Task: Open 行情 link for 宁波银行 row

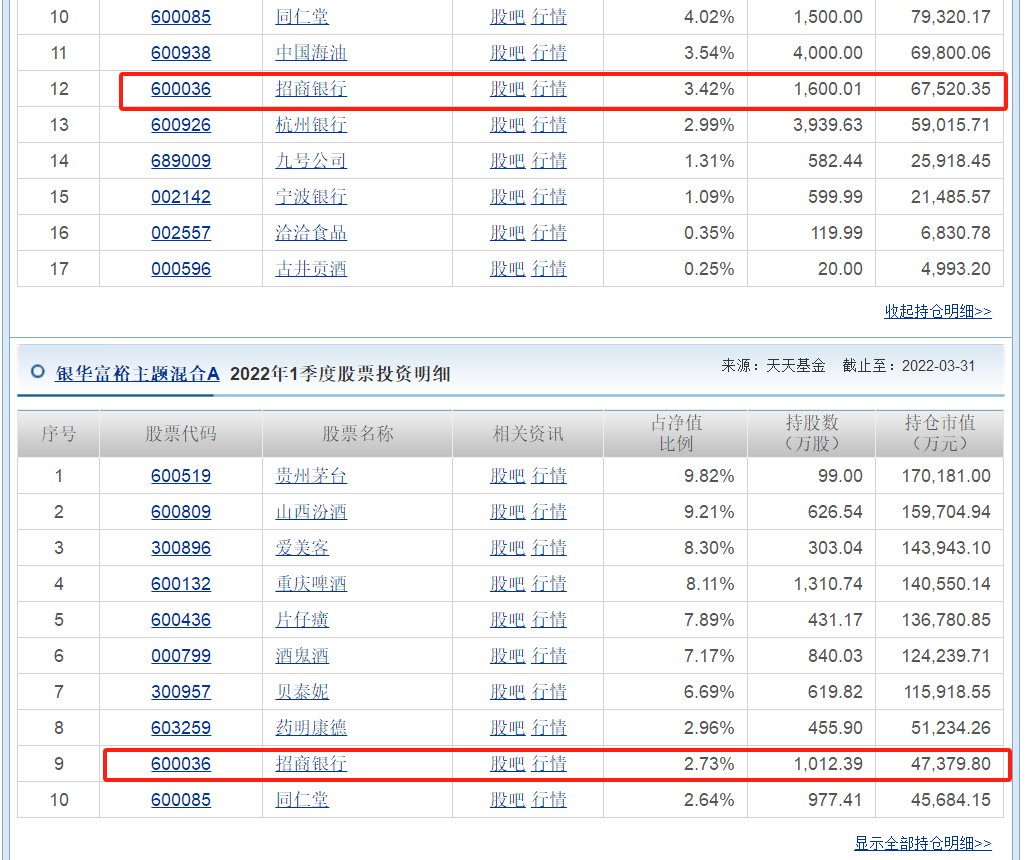Action: coord(549,196)
